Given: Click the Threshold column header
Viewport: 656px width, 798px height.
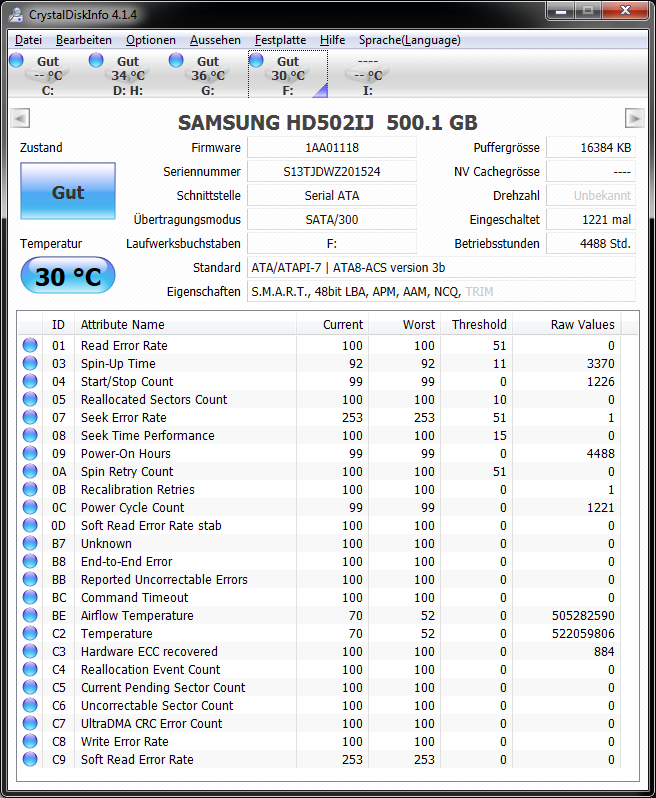Looking at the screenshot, I should point(476,324).
